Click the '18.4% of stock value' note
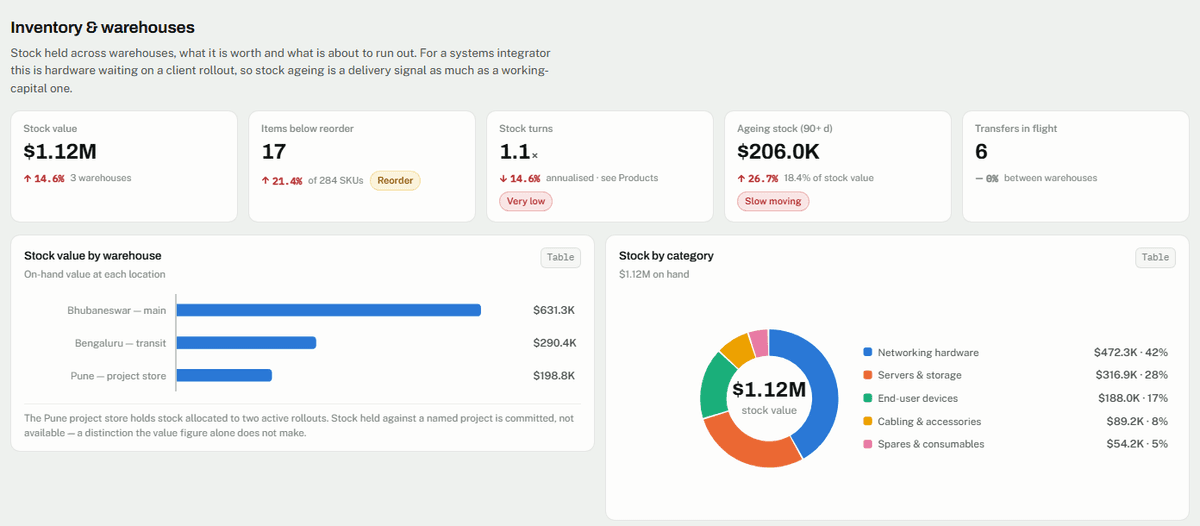The width and height of the screenshot is (1200, 526). coord(829,178)
